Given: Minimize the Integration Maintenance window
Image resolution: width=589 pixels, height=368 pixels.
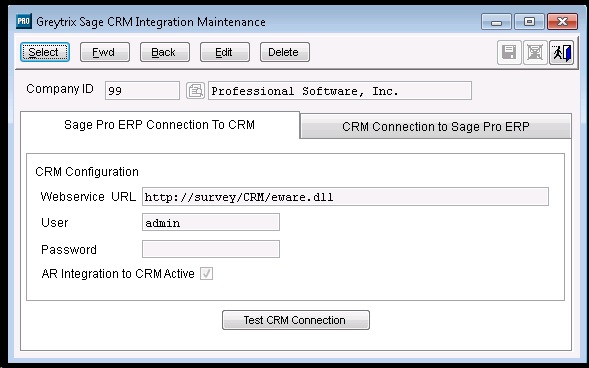Looking at the screenshot, I should (x=496, y=21).
